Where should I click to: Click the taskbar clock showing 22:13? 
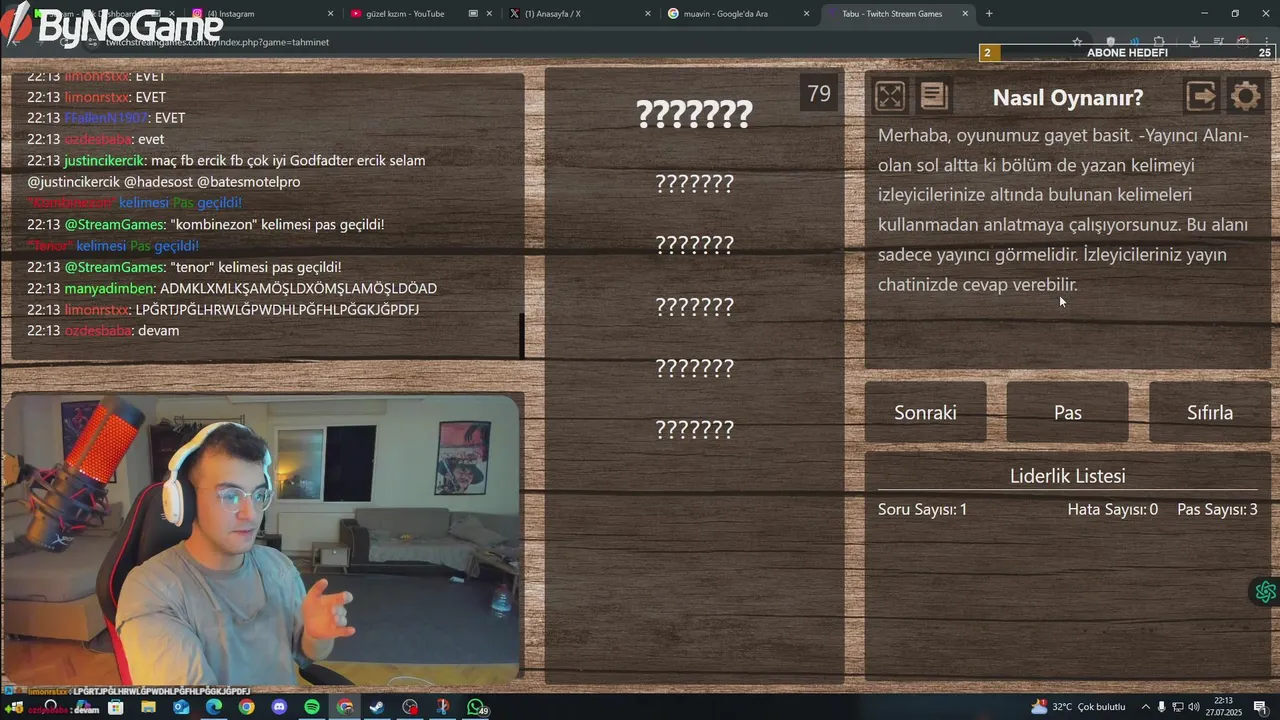pos(1224,707)
